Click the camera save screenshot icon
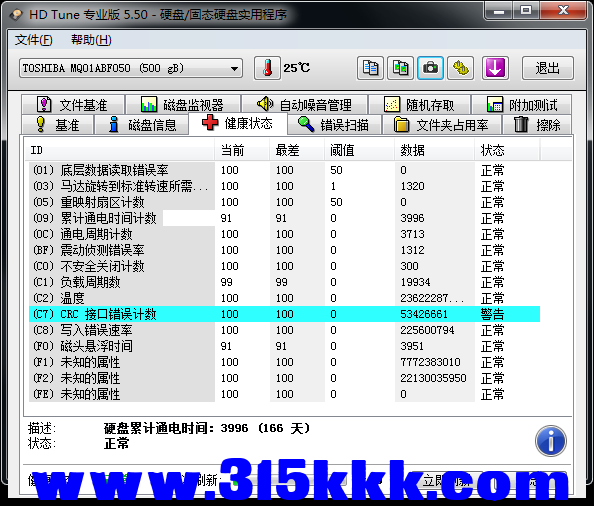The height and width of the screenshot is (506, 594). (x=430, y=68)
